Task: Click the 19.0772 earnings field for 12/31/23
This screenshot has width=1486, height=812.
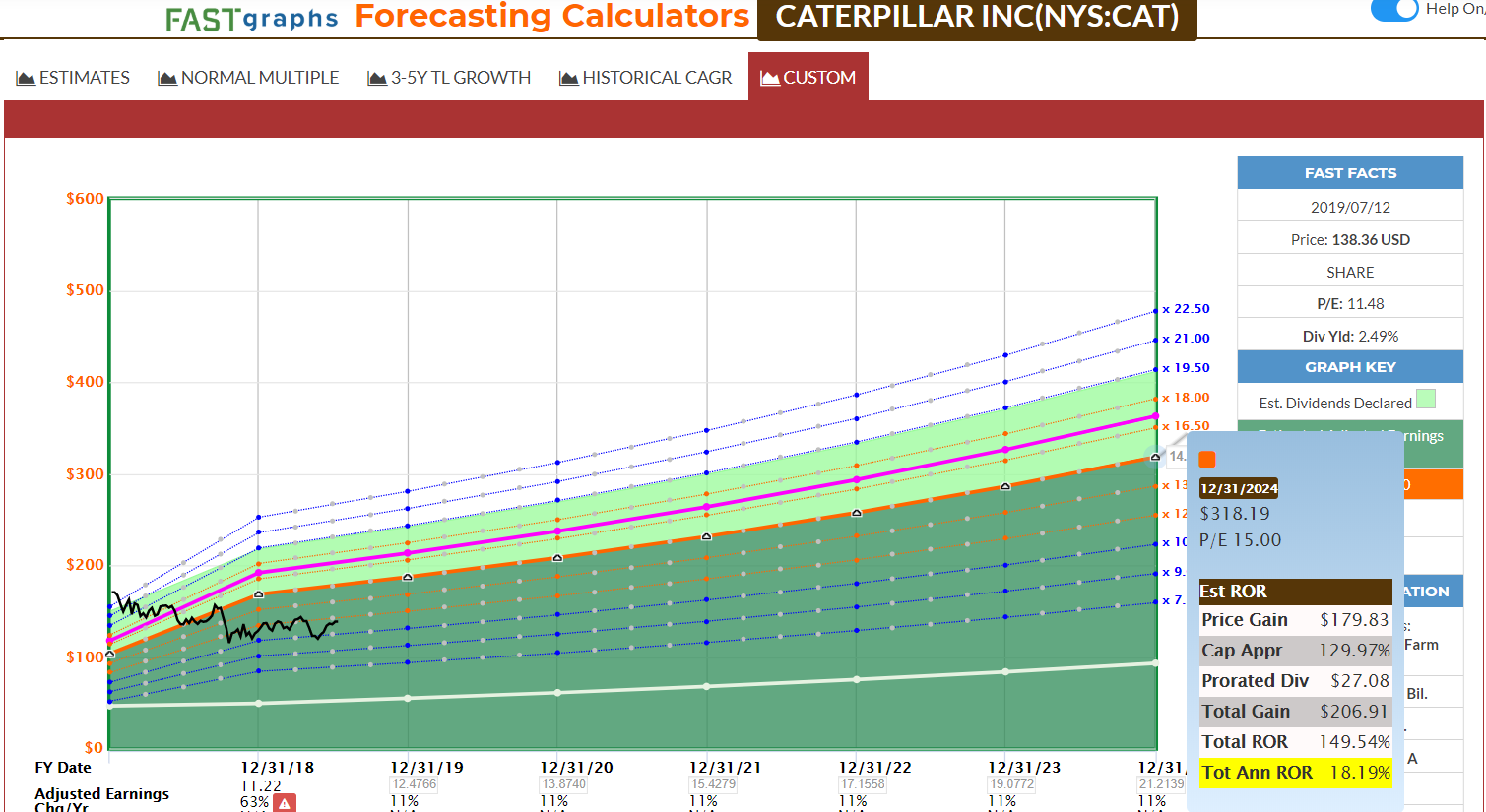Action: click(1012, 784)
